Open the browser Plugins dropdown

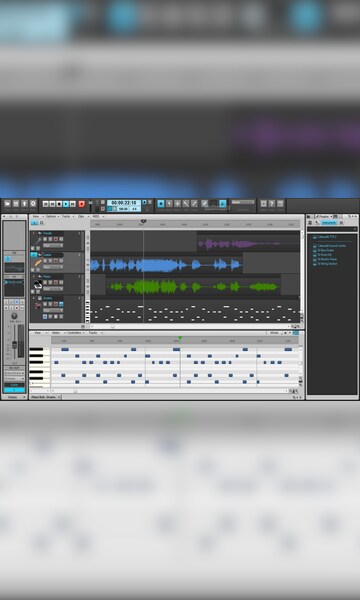[323, 217]
